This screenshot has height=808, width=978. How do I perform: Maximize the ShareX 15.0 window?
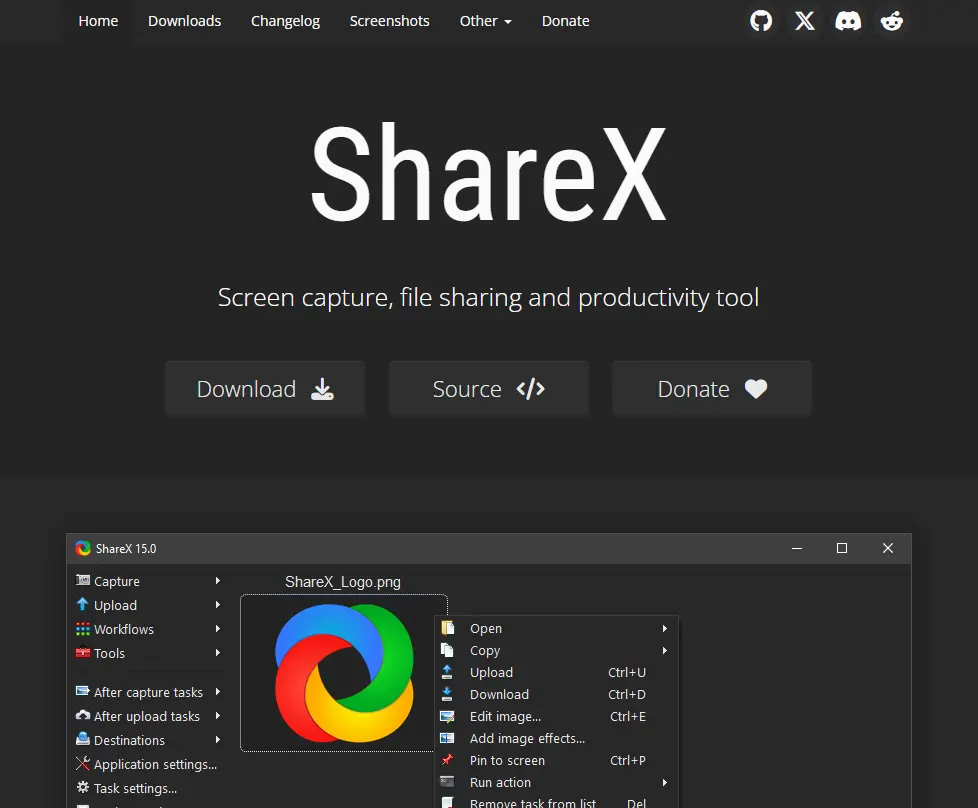(x=842, y=548)
